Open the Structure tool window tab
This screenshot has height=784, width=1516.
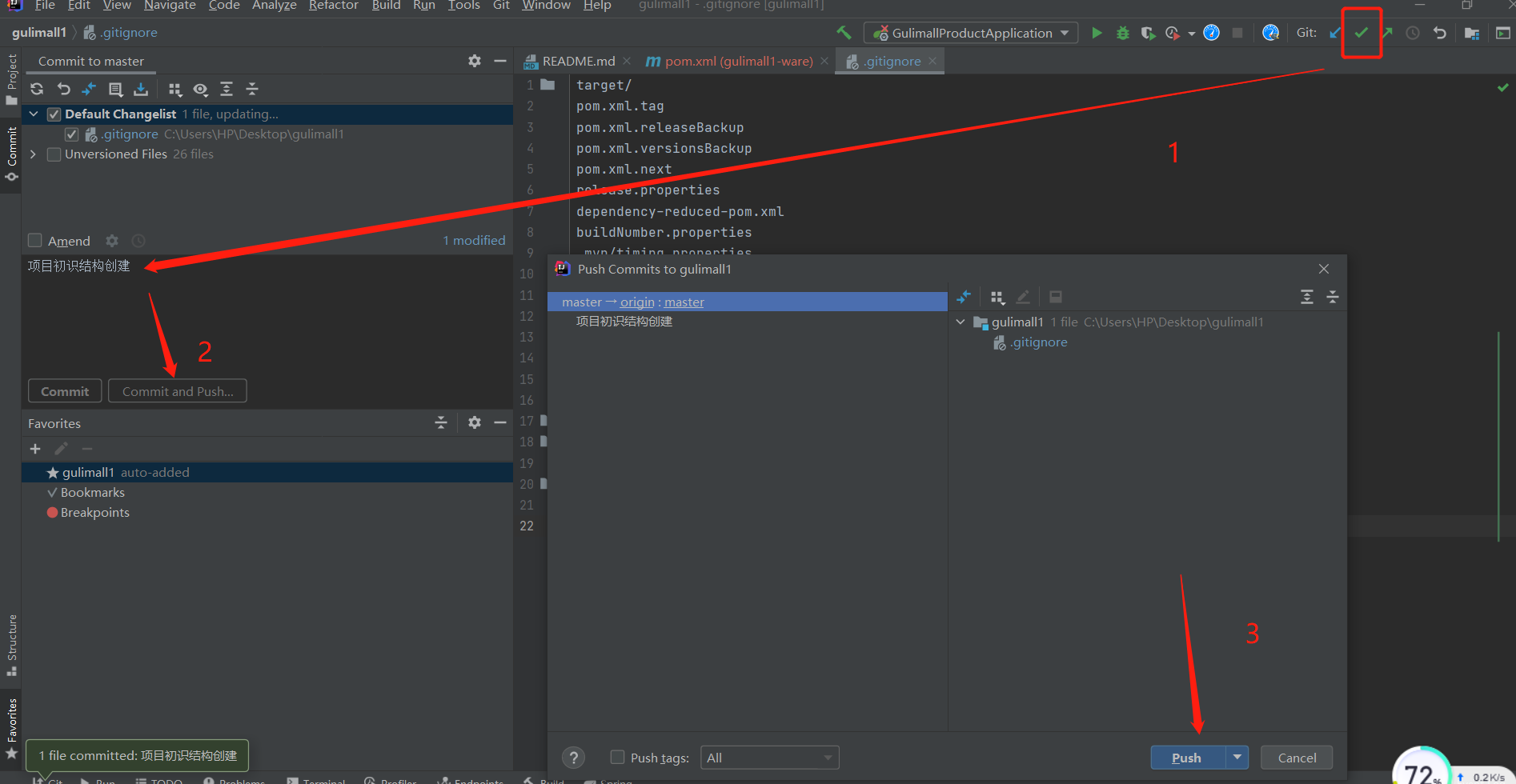click(x=11, y=644)
